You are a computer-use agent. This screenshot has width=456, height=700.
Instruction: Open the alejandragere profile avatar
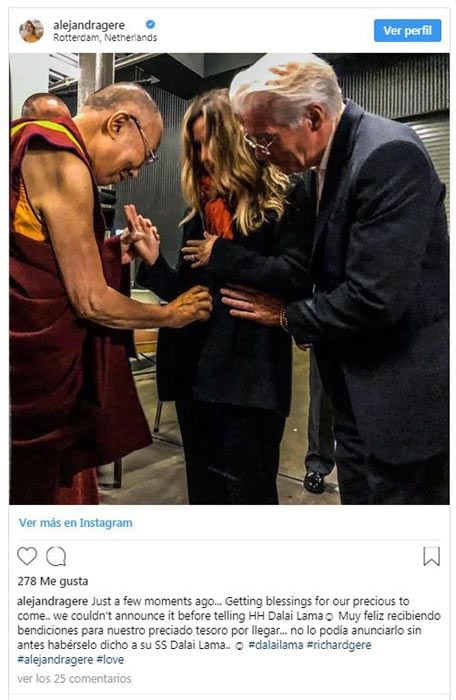coord(31,31)
